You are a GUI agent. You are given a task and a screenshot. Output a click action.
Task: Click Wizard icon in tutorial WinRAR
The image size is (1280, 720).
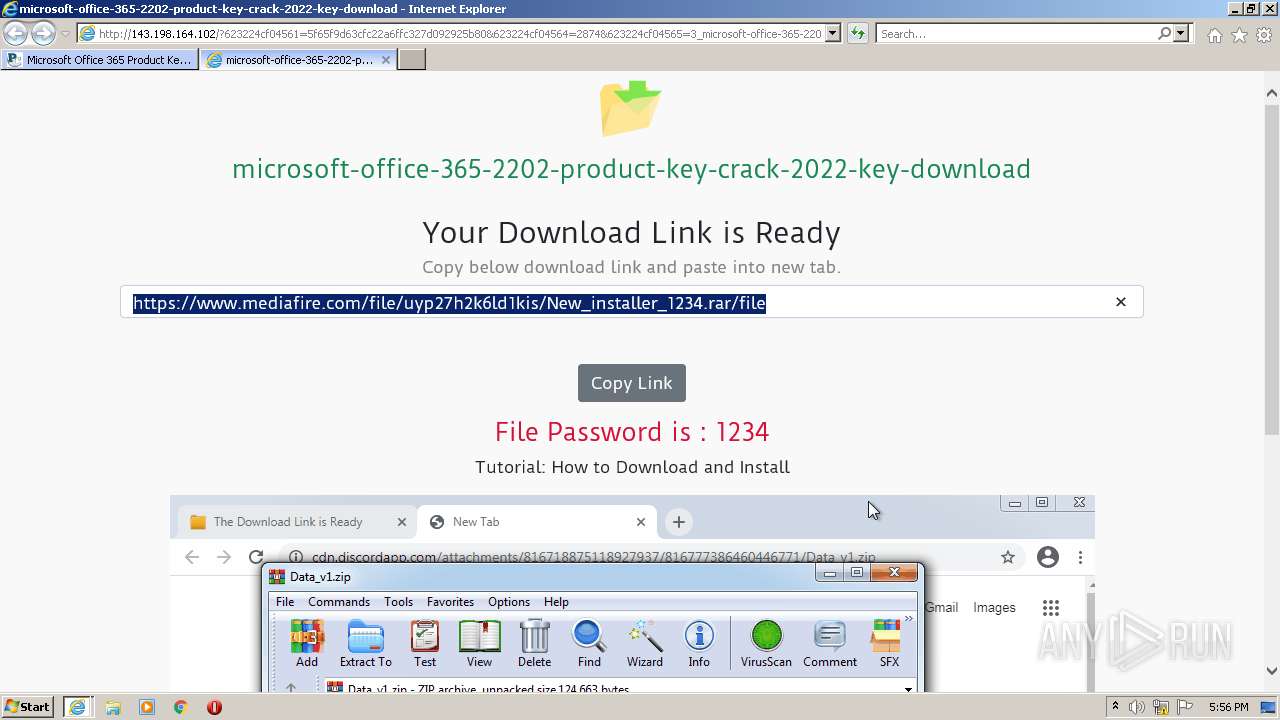[645, 644]
